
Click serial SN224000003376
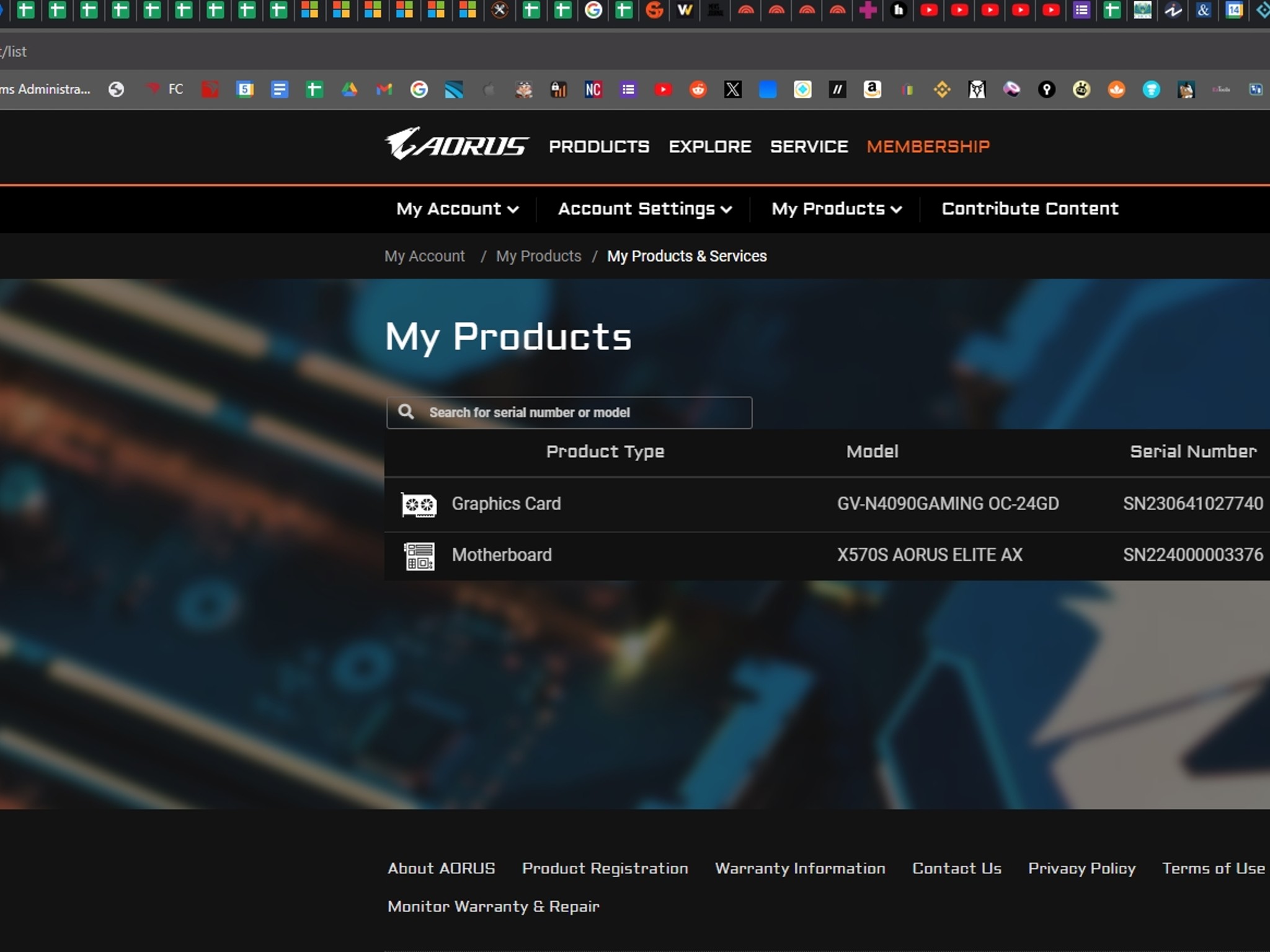(1193, 555)
